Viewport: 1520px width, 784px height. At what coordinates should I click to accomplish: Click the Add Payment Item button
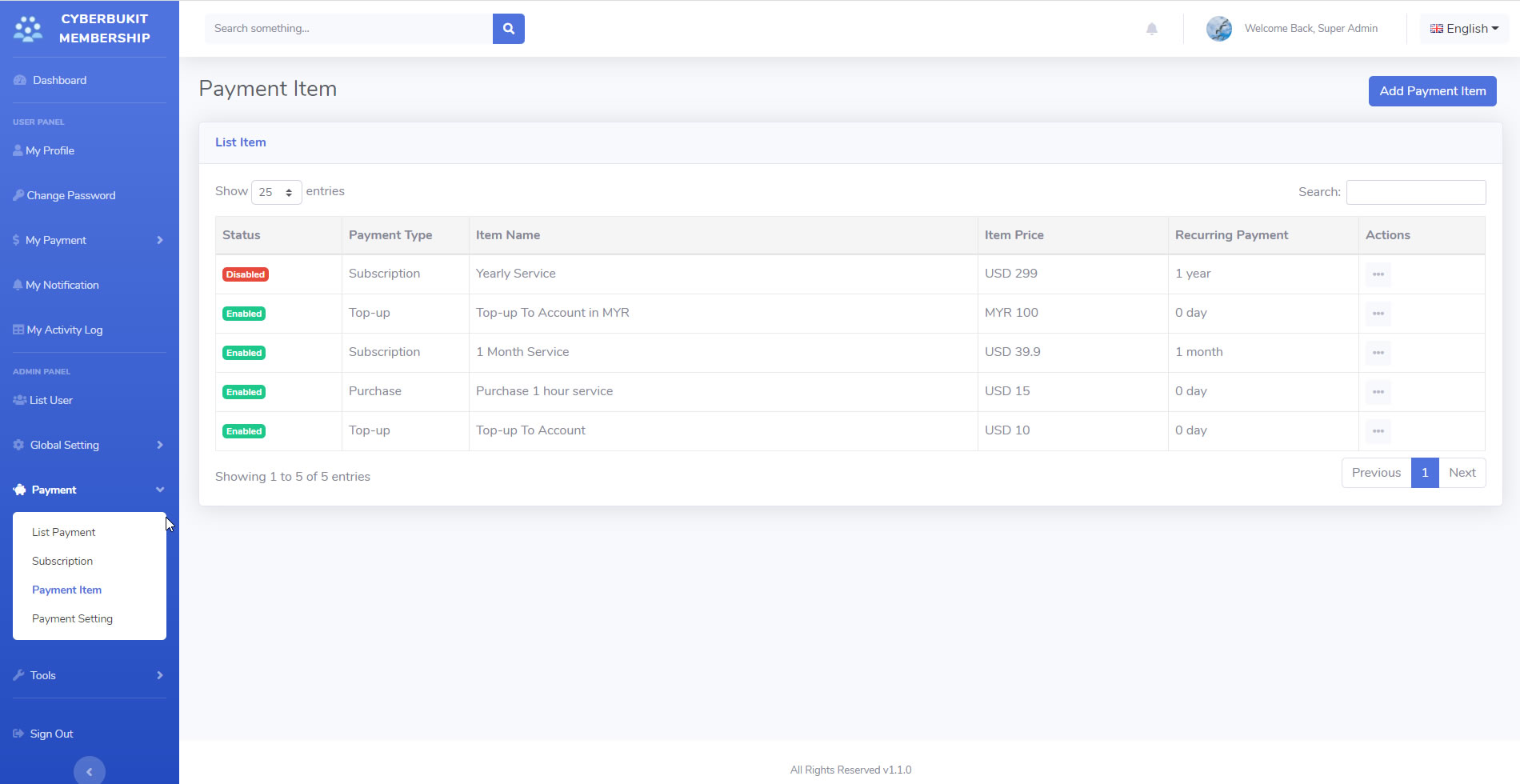pos(1432,91)
